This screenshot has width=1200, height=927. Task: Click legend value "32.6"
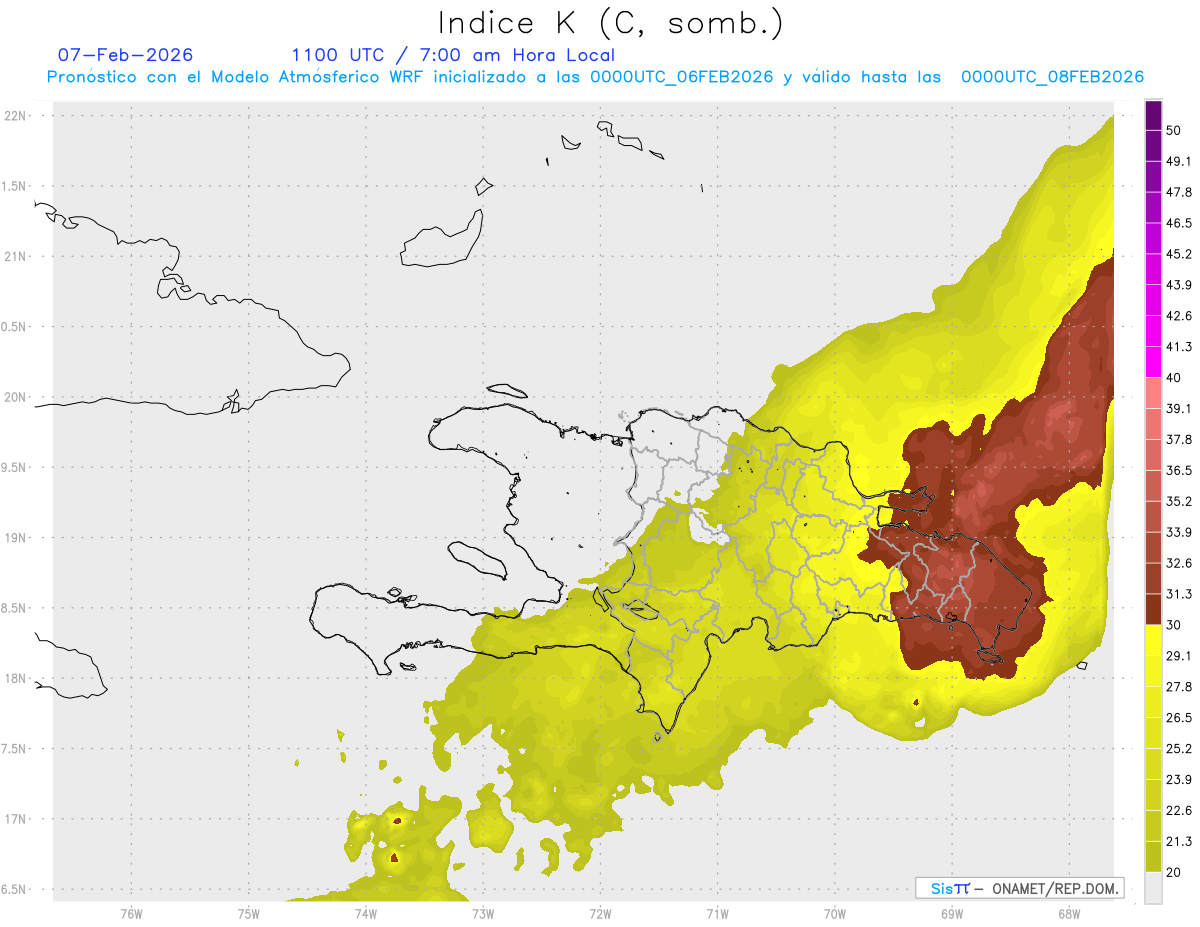coord(1179,563)
